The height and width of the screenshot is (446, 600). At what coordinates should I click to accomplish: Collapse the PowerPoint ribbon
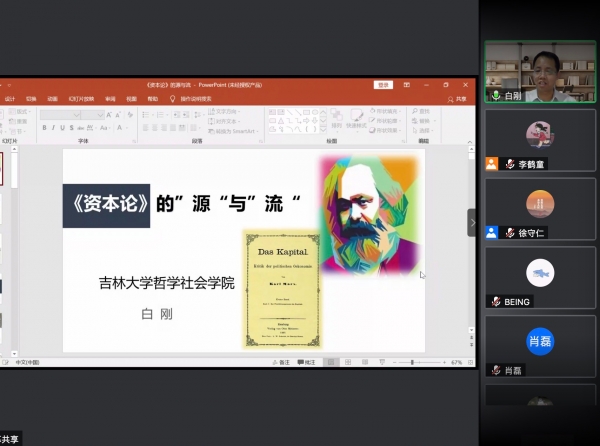470,142
